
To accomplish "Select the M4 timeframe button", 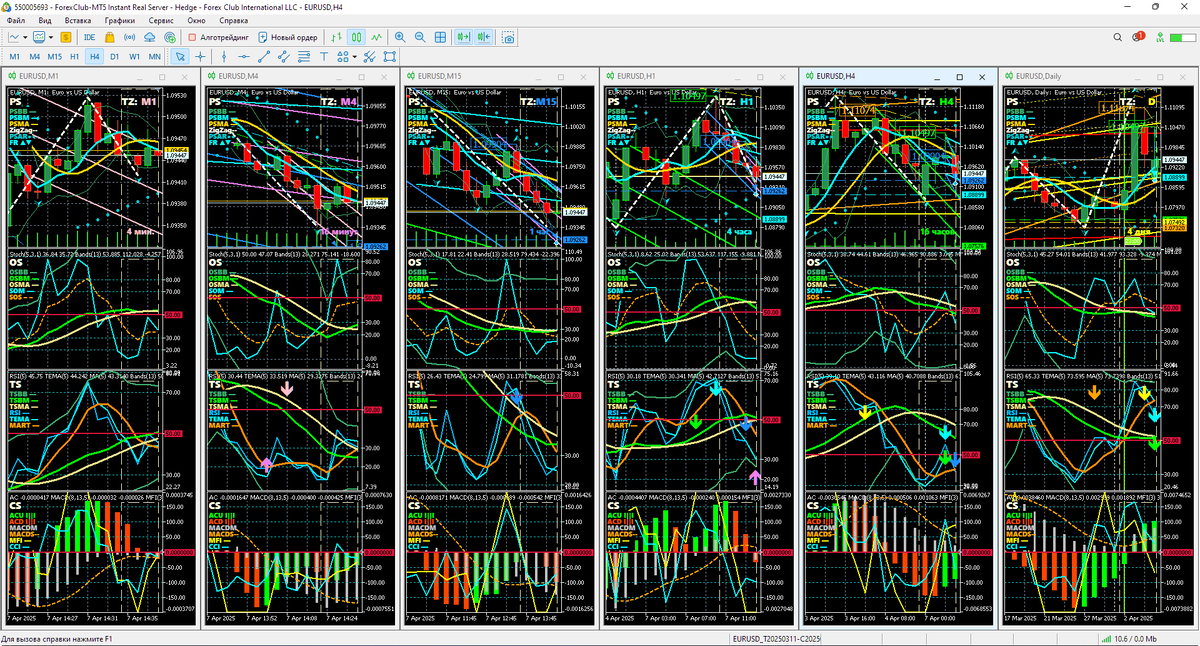I will click(x=34, y=57).
